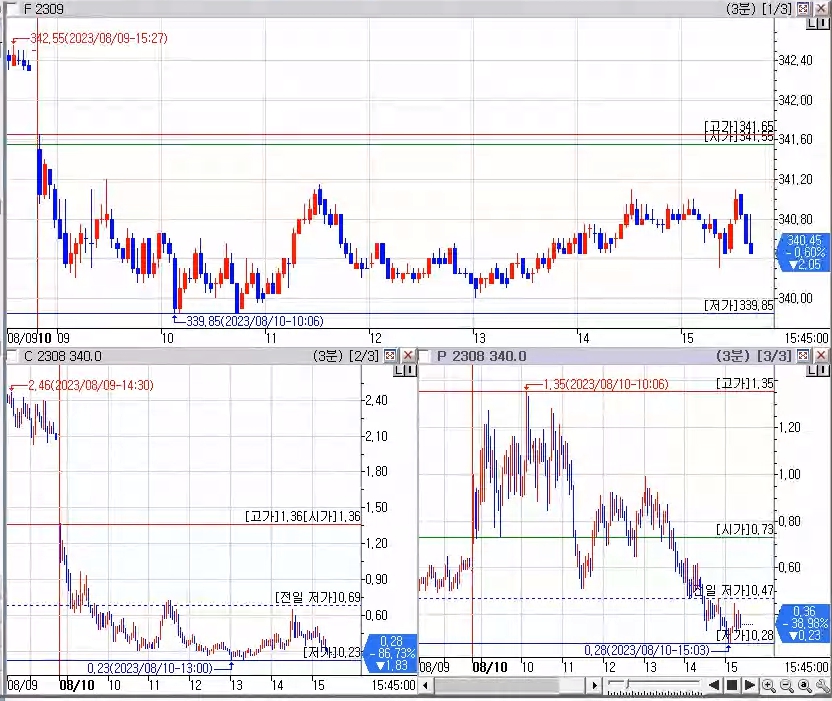The image size is (832, 701).
Task: Click the chart density slider handle
Action: 628,684
